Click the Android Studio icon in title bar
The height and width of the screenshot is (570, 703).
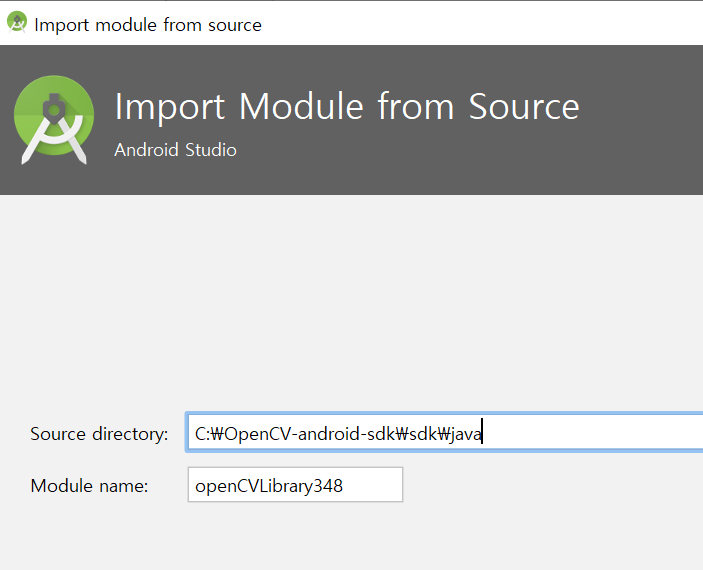click(x=17, y=22)
